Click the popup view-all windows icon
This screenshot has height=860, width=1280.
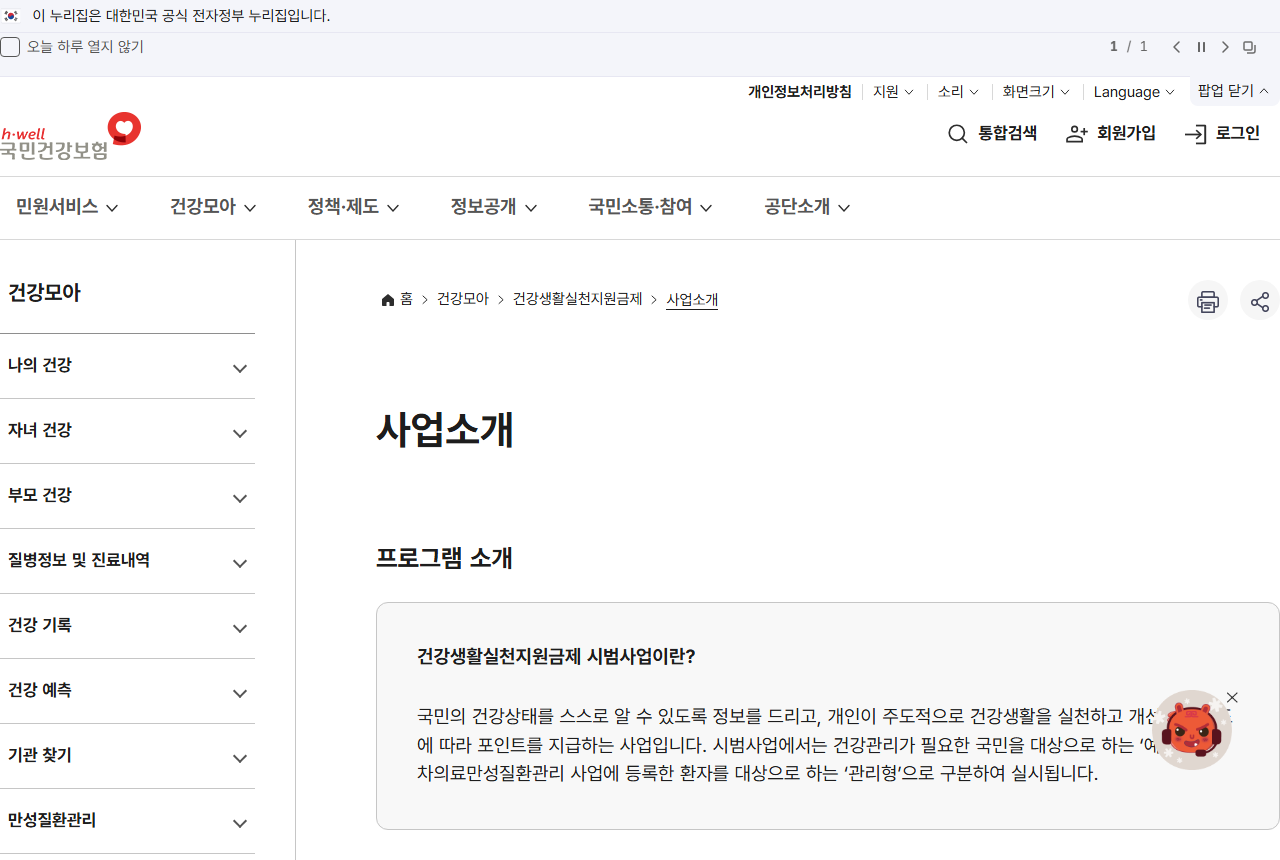(1249, 47)
